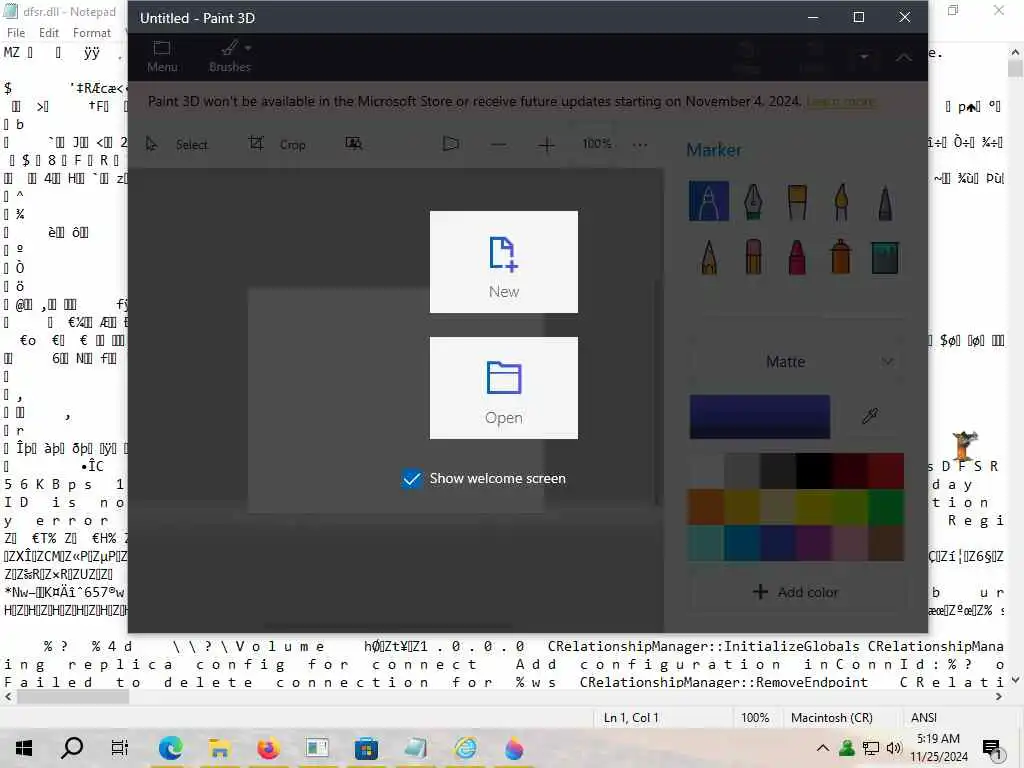Open Notepad Edit menu
Screen dimensions: 1024x768
coord(49,33)
